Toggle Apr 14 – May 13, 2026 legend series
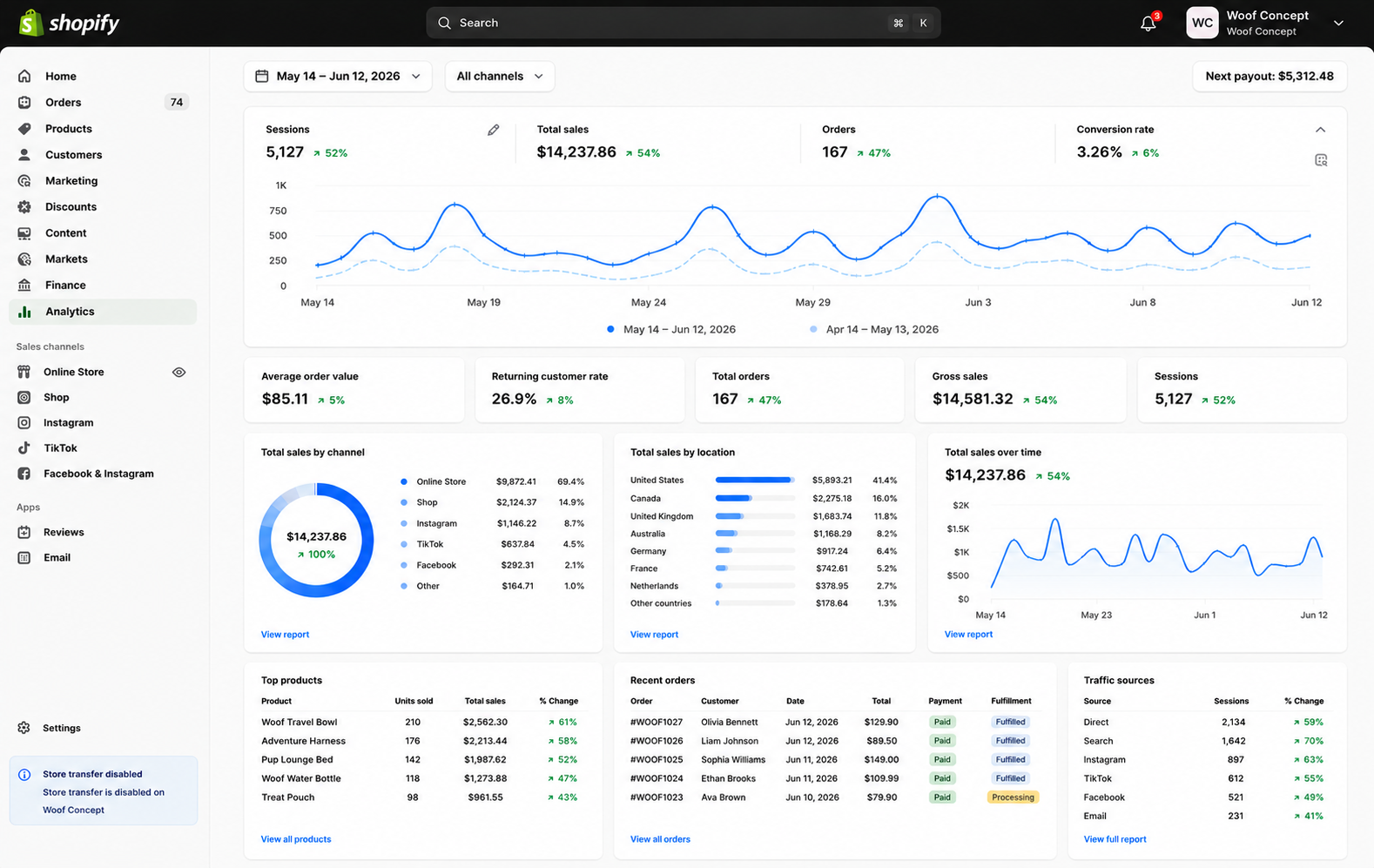Screen dimensions: 1374x868 click(874, 329)
